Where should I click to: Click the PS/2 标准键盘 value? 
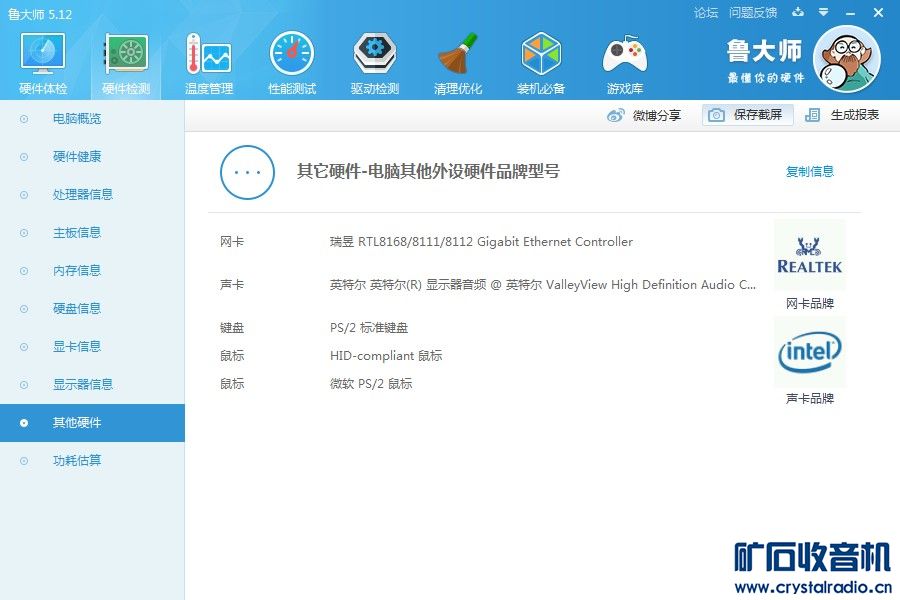pos(368,328)
